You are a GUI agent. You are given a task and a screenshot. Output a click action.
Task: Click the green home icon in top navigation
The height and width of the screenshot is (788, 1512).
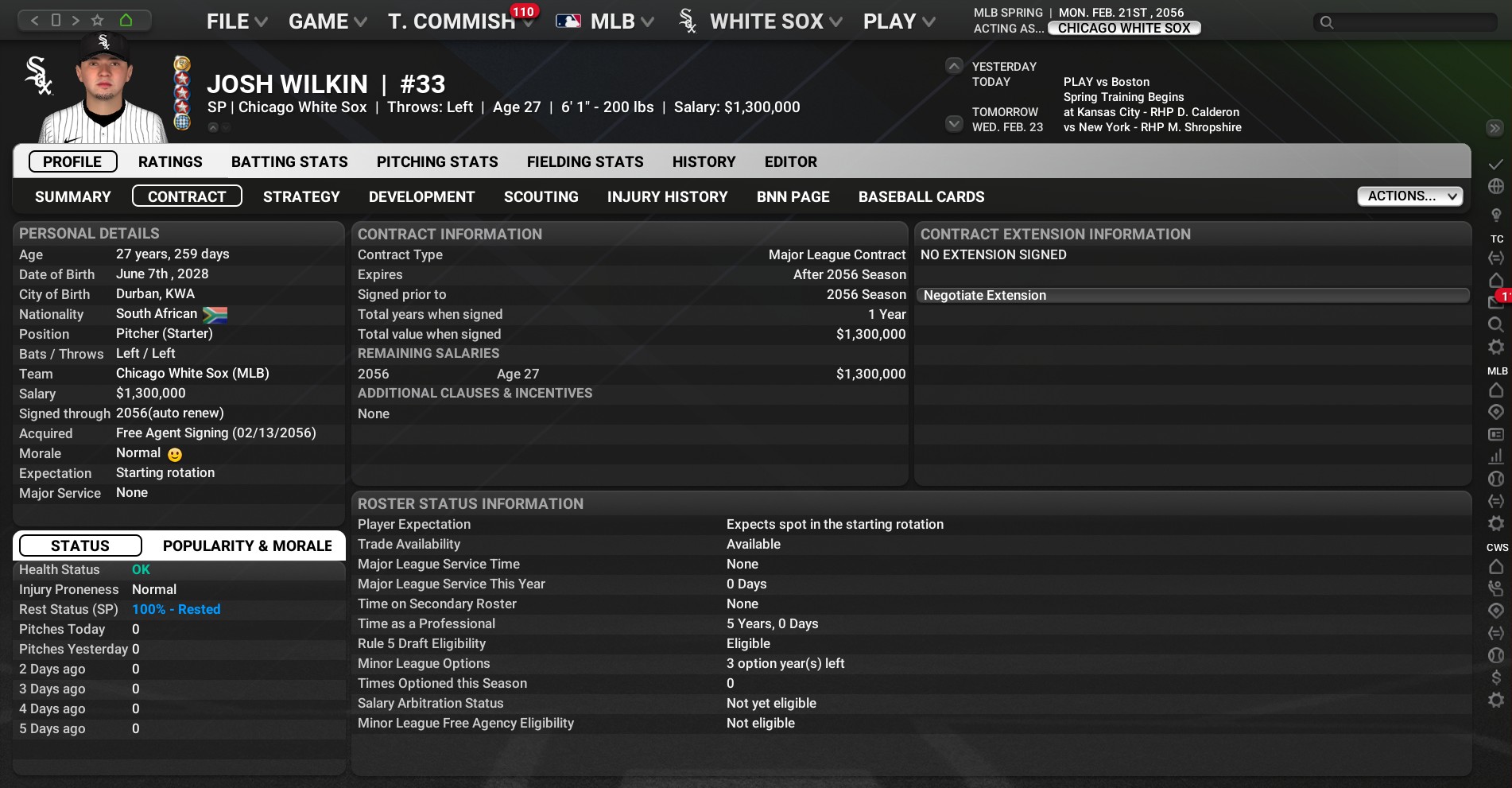coord(126,20)
